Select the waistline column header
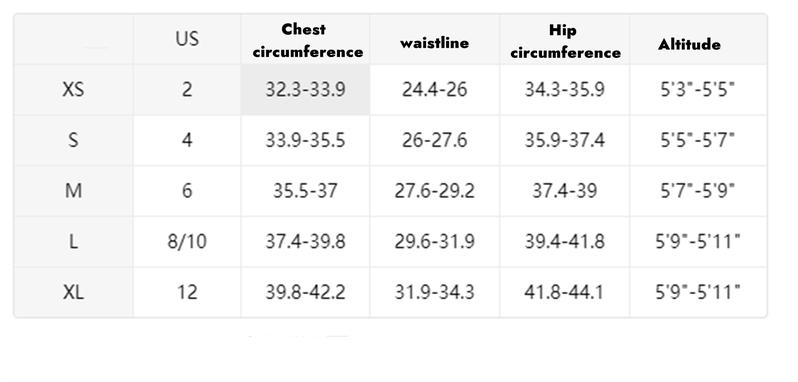 pos(435,40)
